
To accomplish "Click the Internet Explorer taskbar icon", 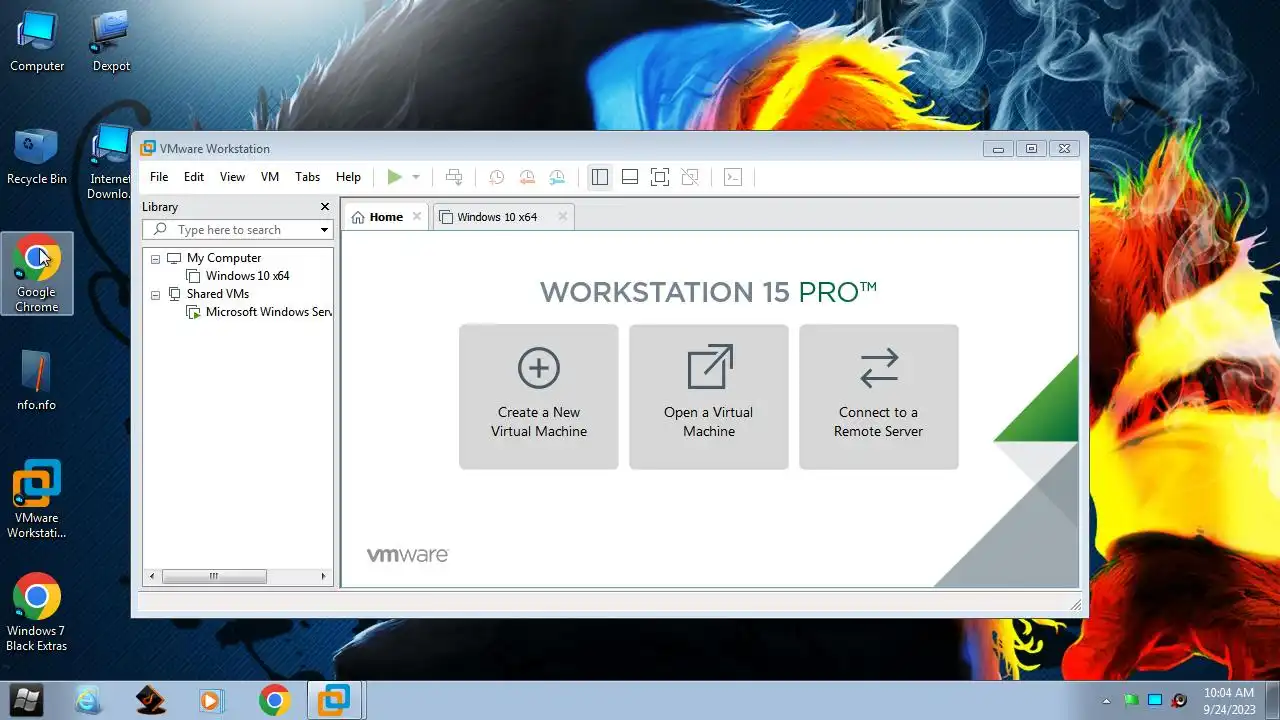I will coord(88,701).
